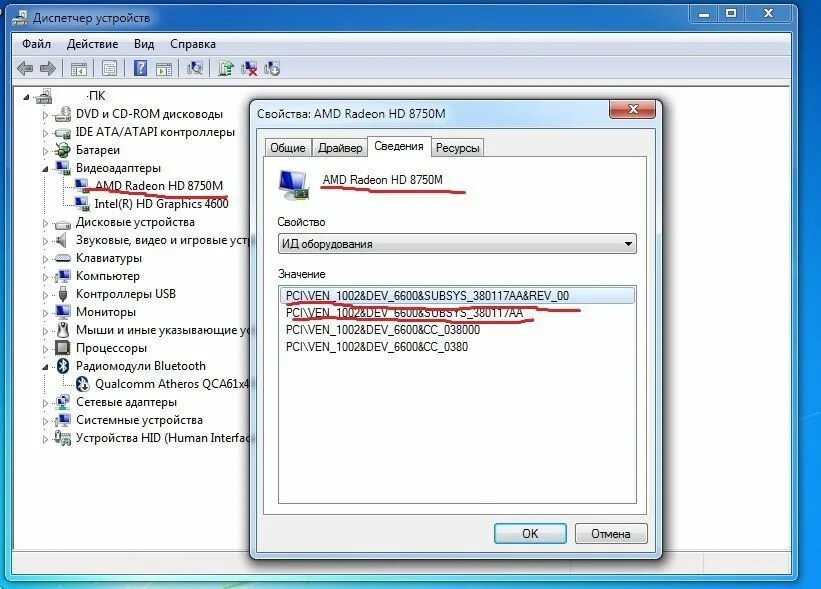Open the Действие menu

pos(93,44)
